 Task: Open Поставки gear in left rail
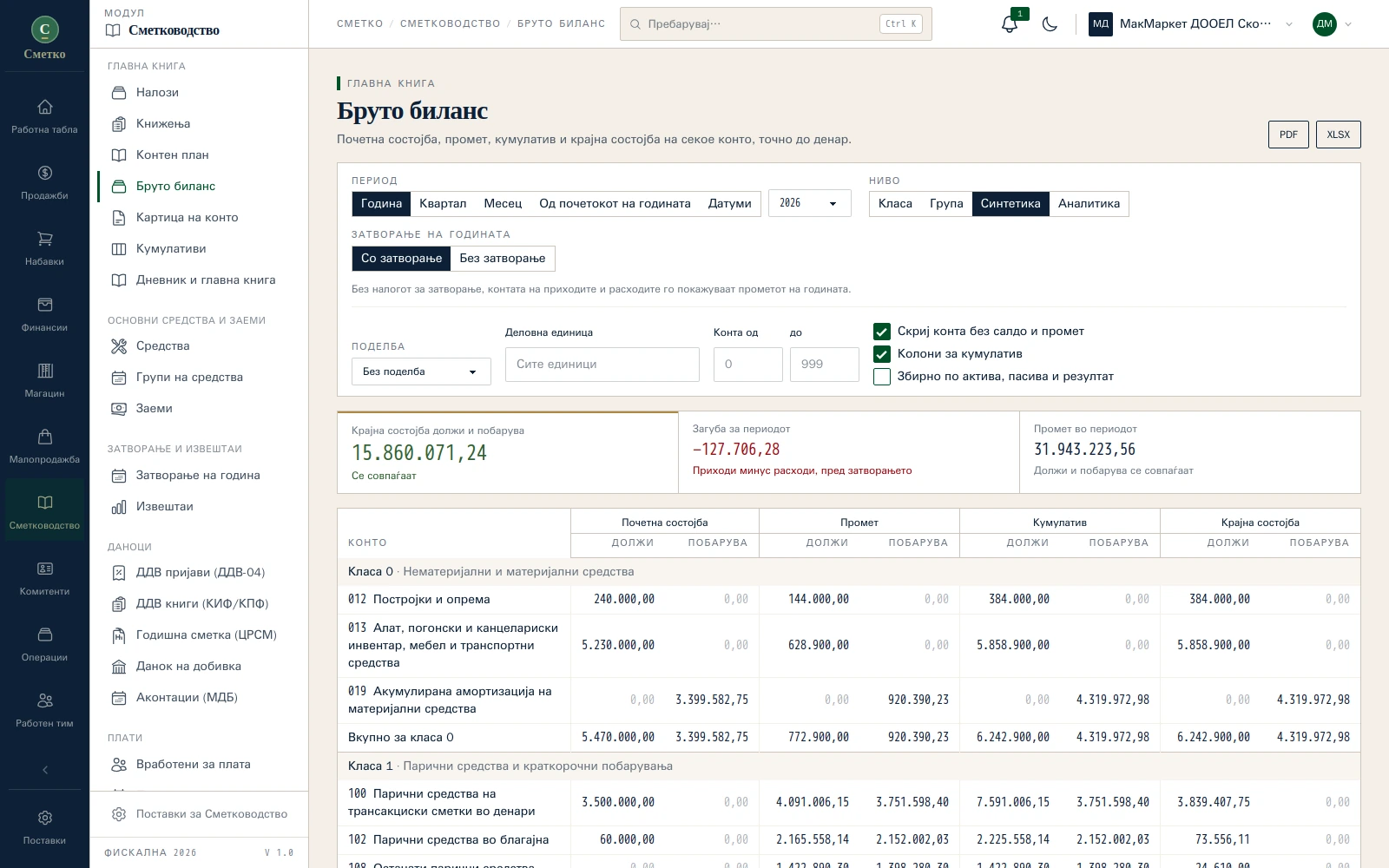pyautogui.click(x=45, y=827)
